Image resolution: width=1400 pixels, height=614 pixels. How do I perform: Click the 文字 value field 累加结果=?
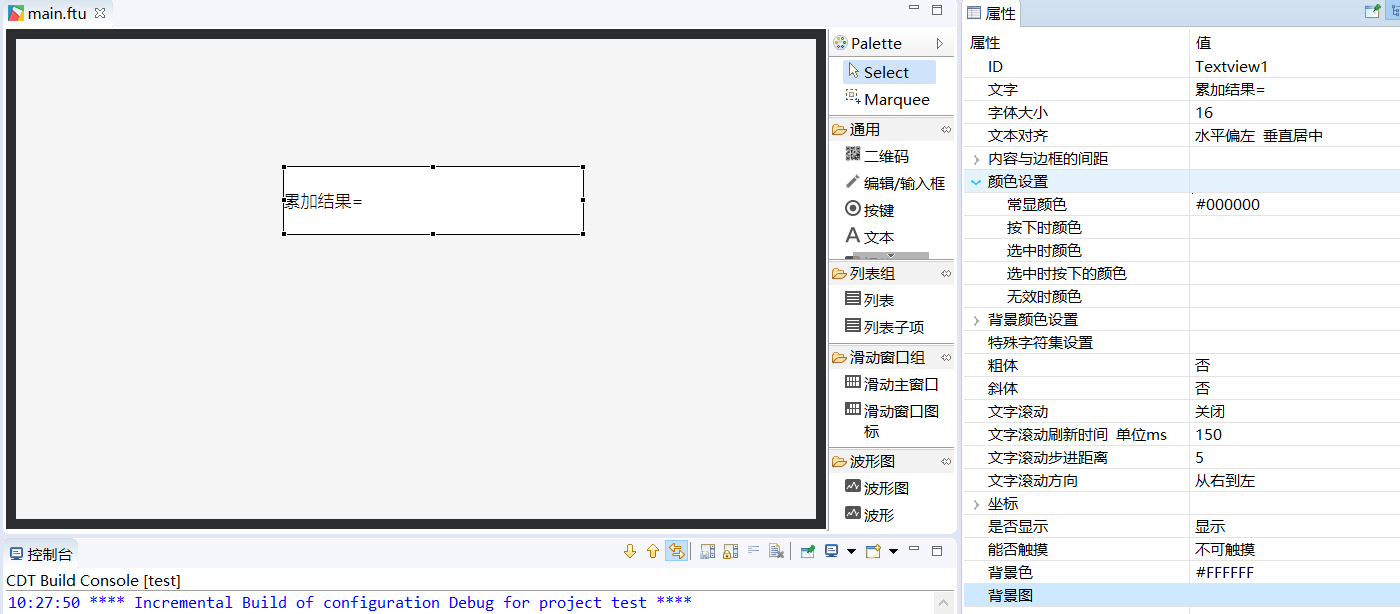pos(1230,90)
